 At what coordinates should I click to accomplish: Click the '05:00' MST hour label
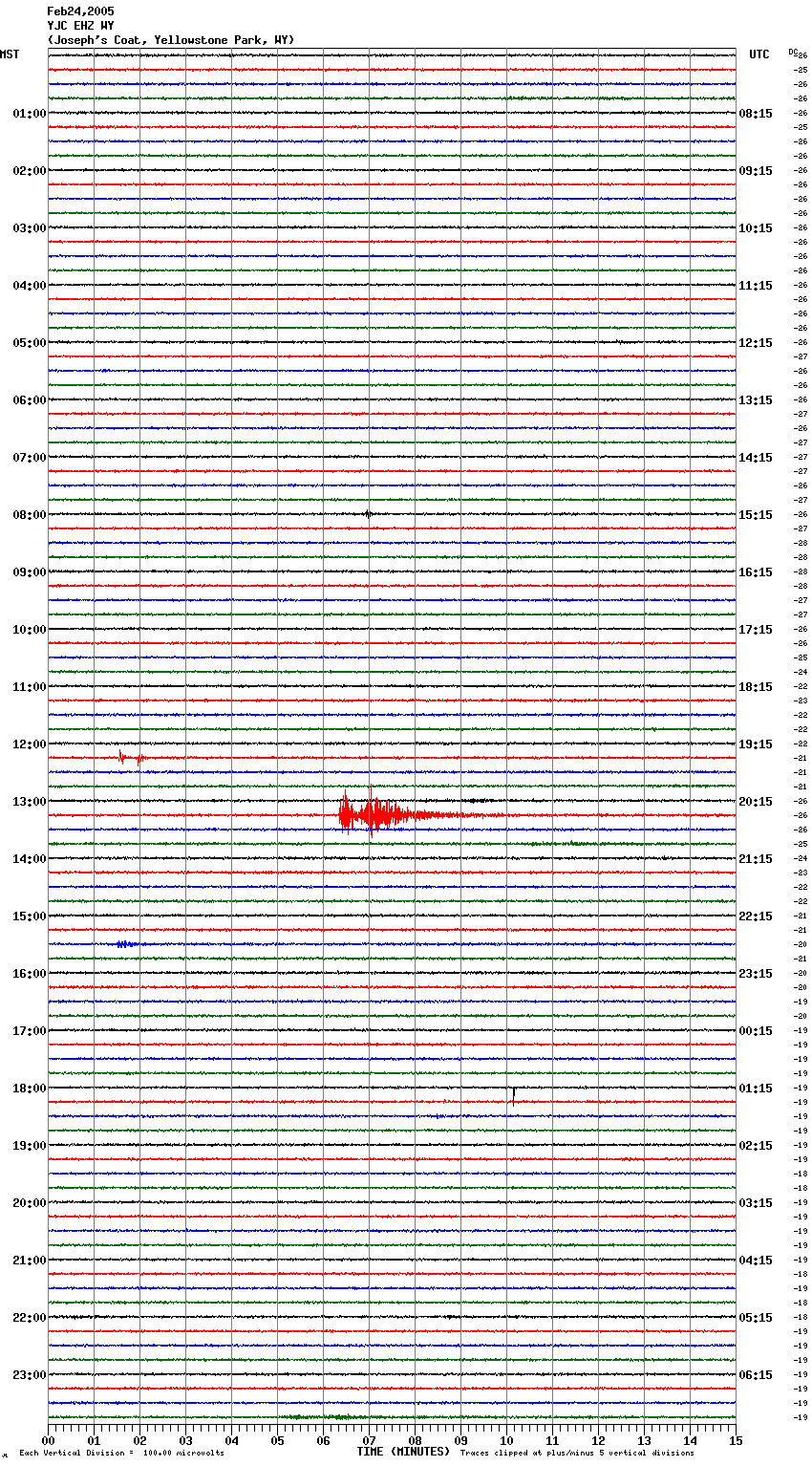click(x=30, y=343)
